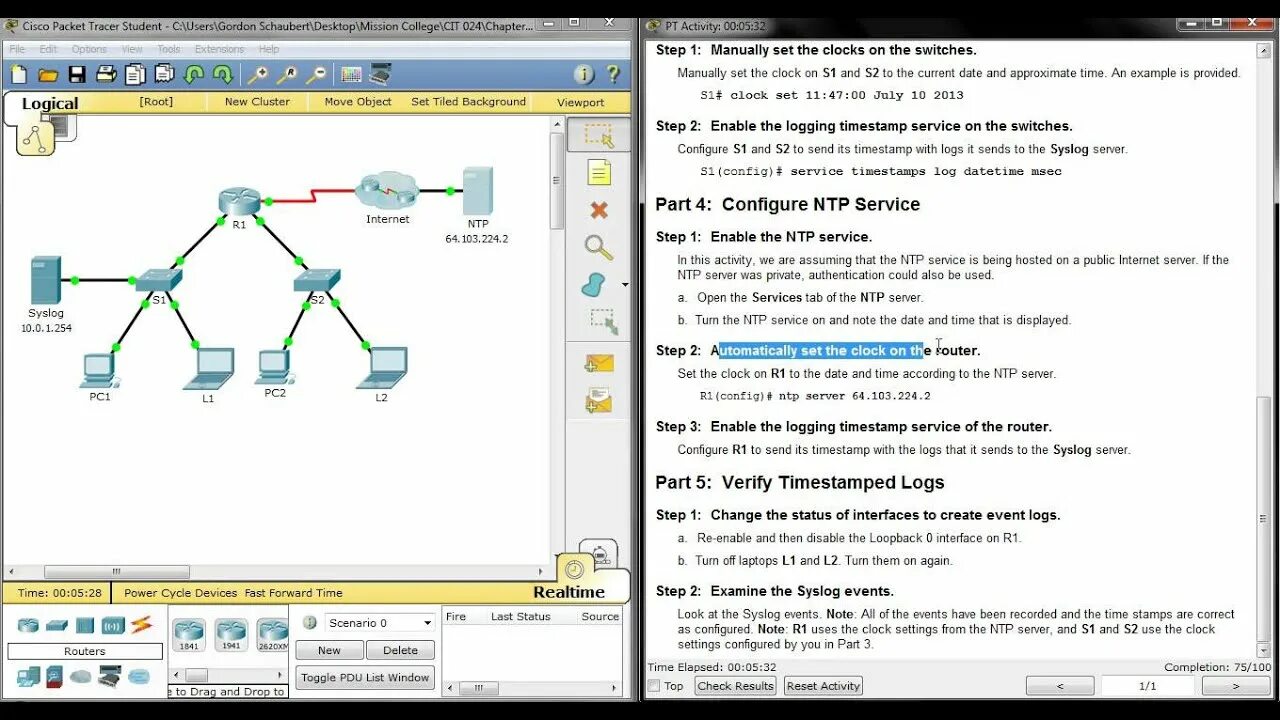Switch to the Logical workspace tab

coord(49,104)
